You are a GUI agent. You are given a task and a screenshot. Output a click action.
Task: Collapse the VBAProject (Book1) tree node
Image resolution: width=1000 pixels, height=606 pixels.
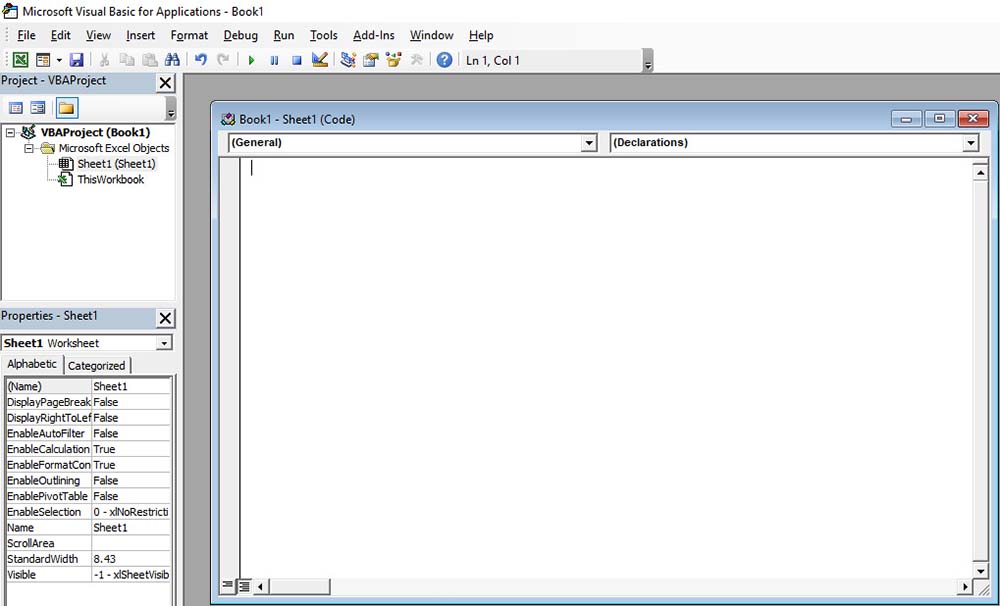(x=10, y=133)
